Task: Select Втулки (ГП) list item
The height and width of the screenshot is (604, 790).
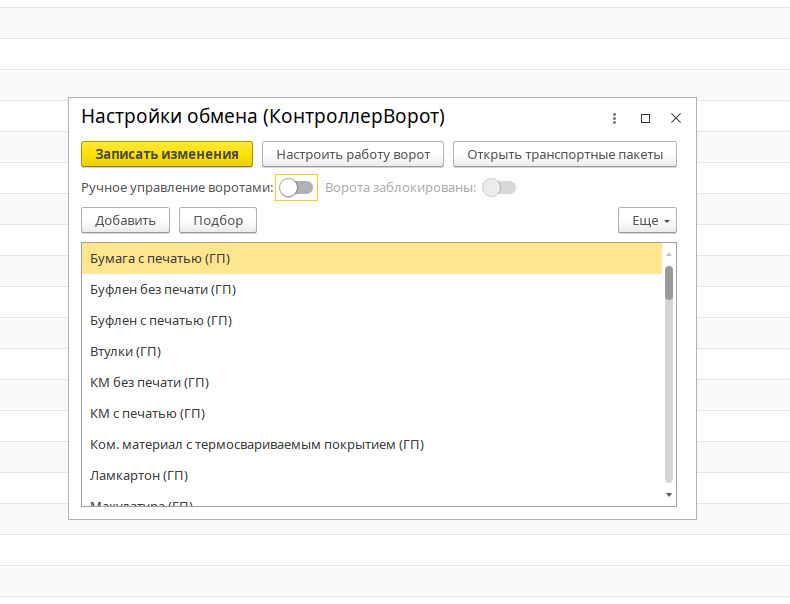Action: click(126, 352)
